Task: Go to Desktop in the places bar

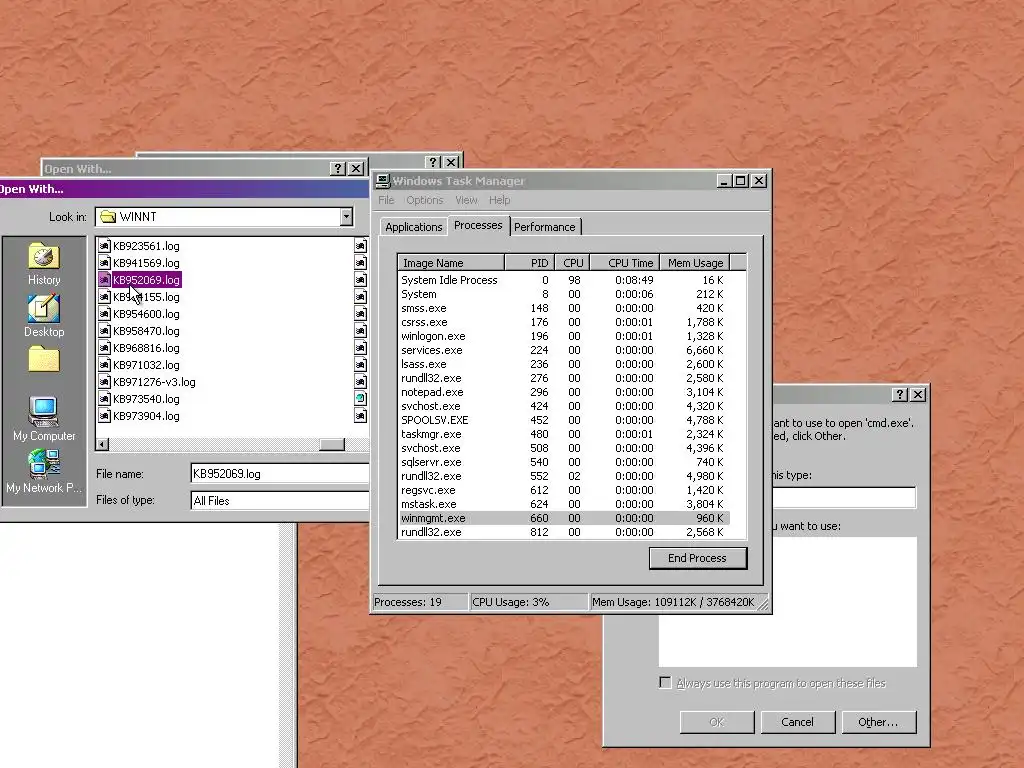Action: click(x=44, y=316)
